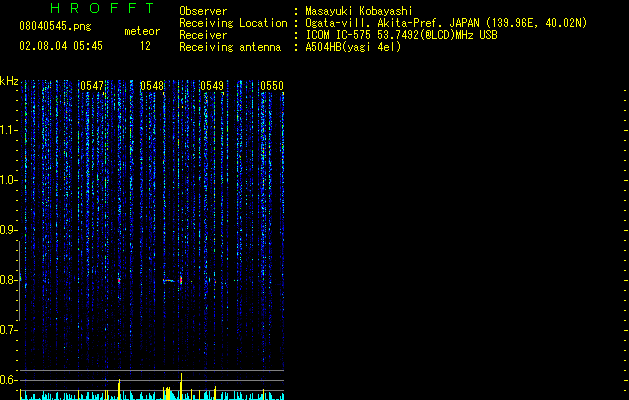Click the Observer label

pos(203,11)
